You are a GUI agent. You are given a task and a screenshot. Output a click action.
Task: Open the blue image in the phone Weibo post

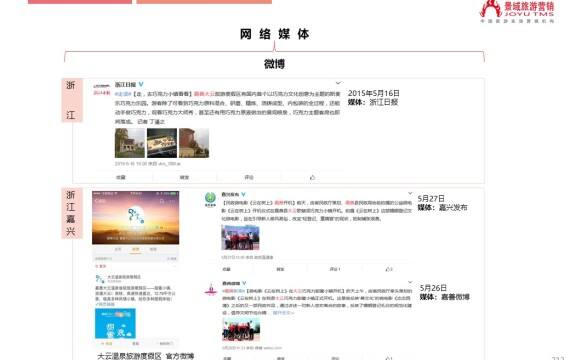[115, 324]
